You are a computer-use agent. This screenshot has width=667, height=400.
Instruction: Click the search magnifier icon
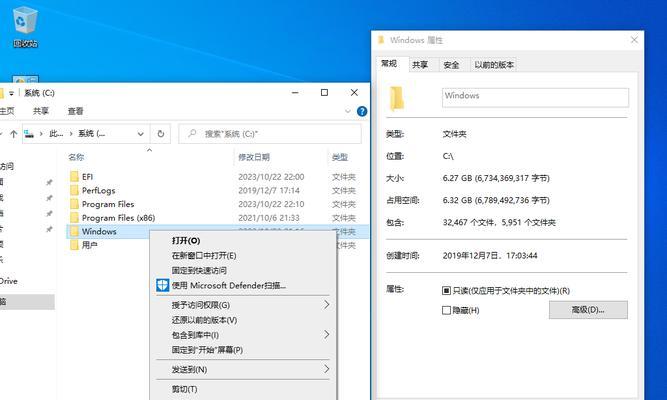point(192,134)
